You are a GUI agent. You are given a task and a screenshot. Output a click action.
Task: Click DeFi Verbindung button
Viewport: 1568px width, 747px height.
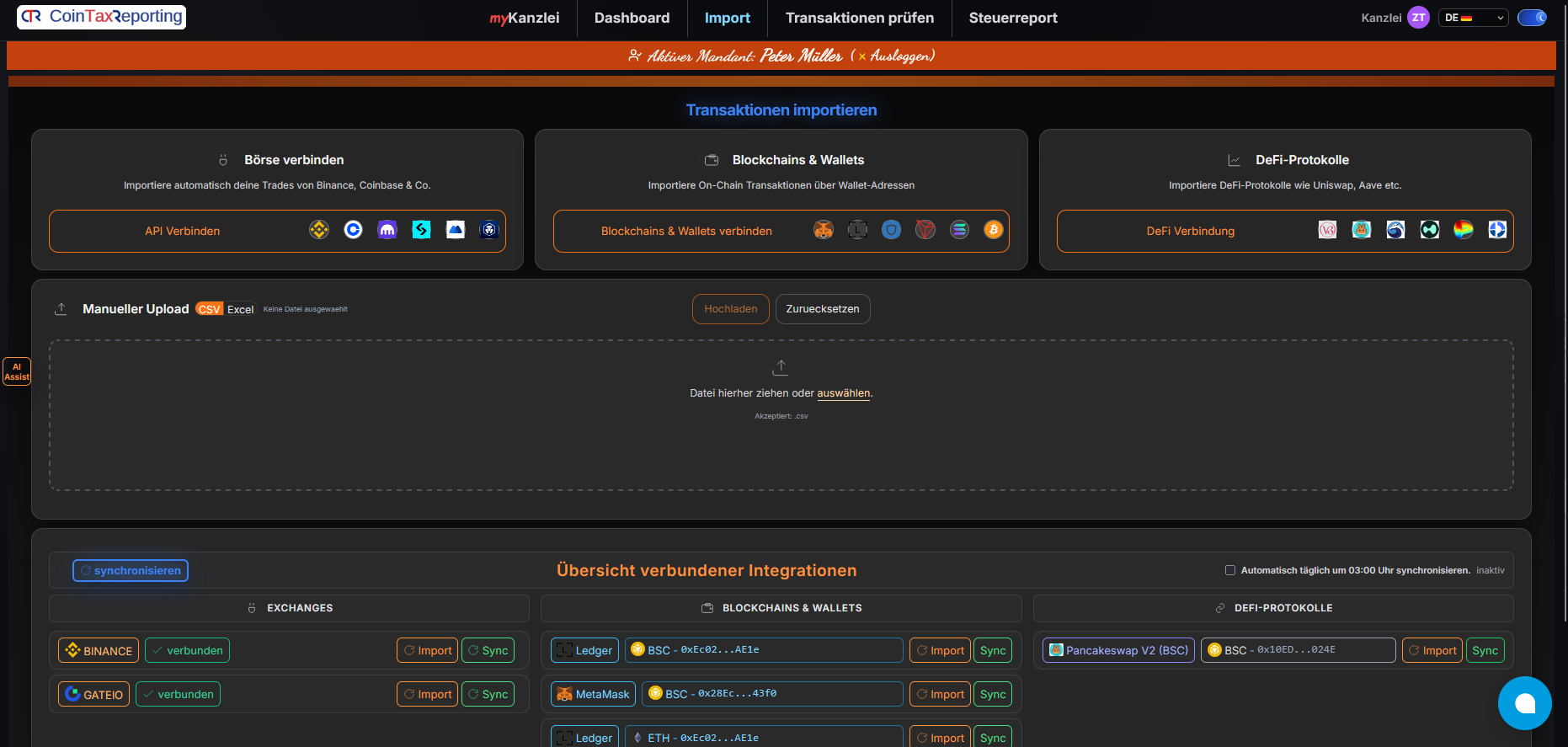1285,231
